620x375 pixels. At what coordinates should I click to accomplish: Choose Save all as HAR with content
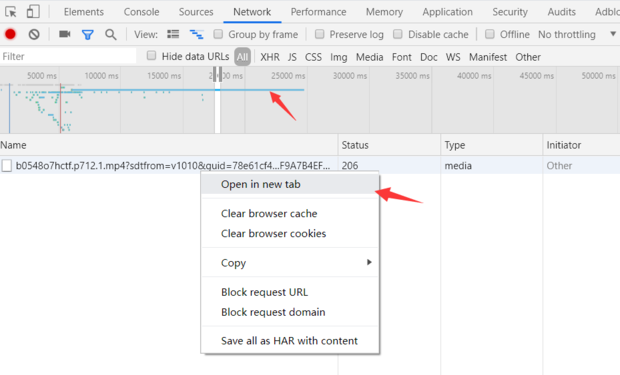pyautogui.click(x=290, y=341)
